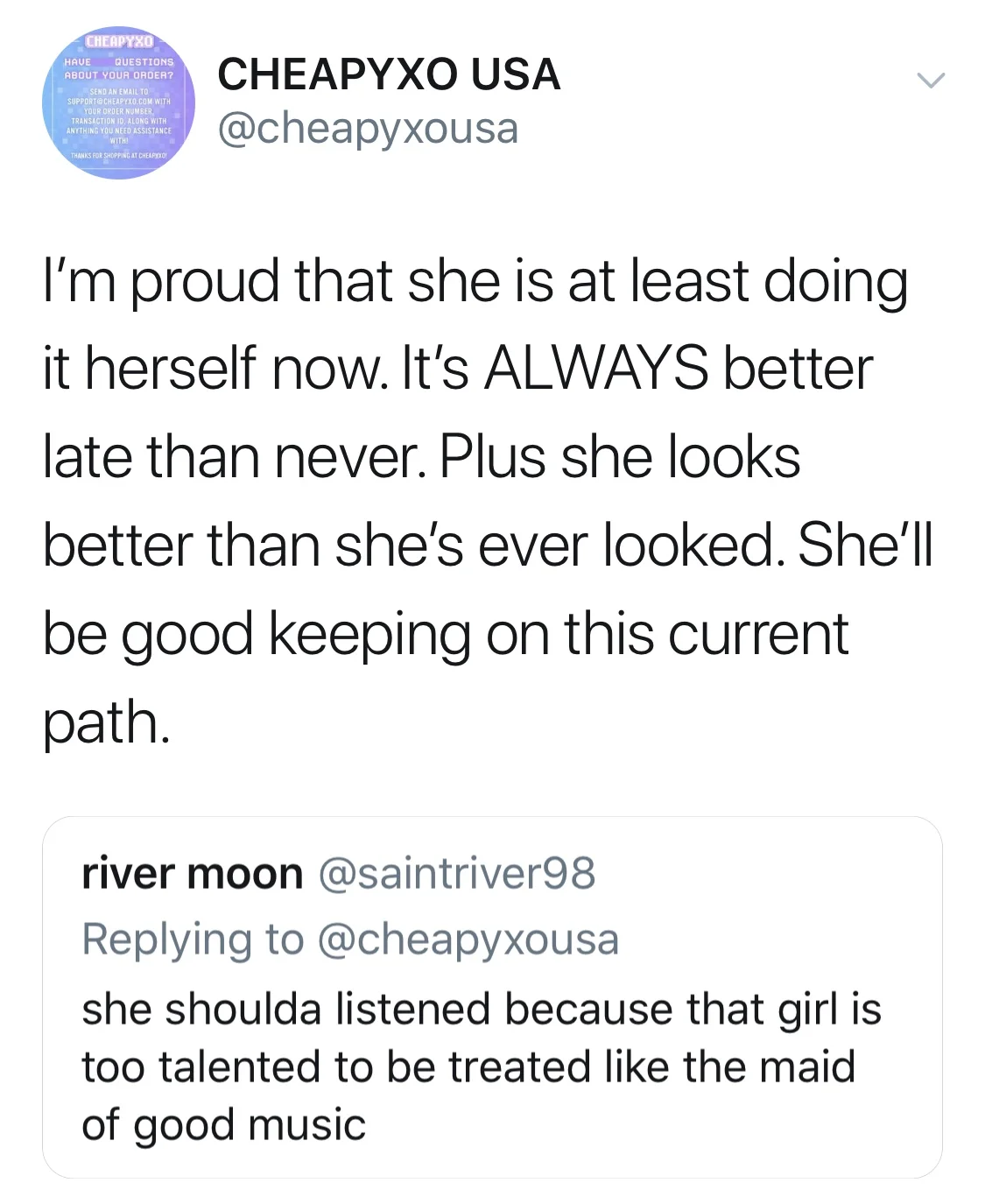The height and width of the screenshot is (1204, 985).
Task: Click the "Replying to" label text
Action: click(x=193, y=939)
